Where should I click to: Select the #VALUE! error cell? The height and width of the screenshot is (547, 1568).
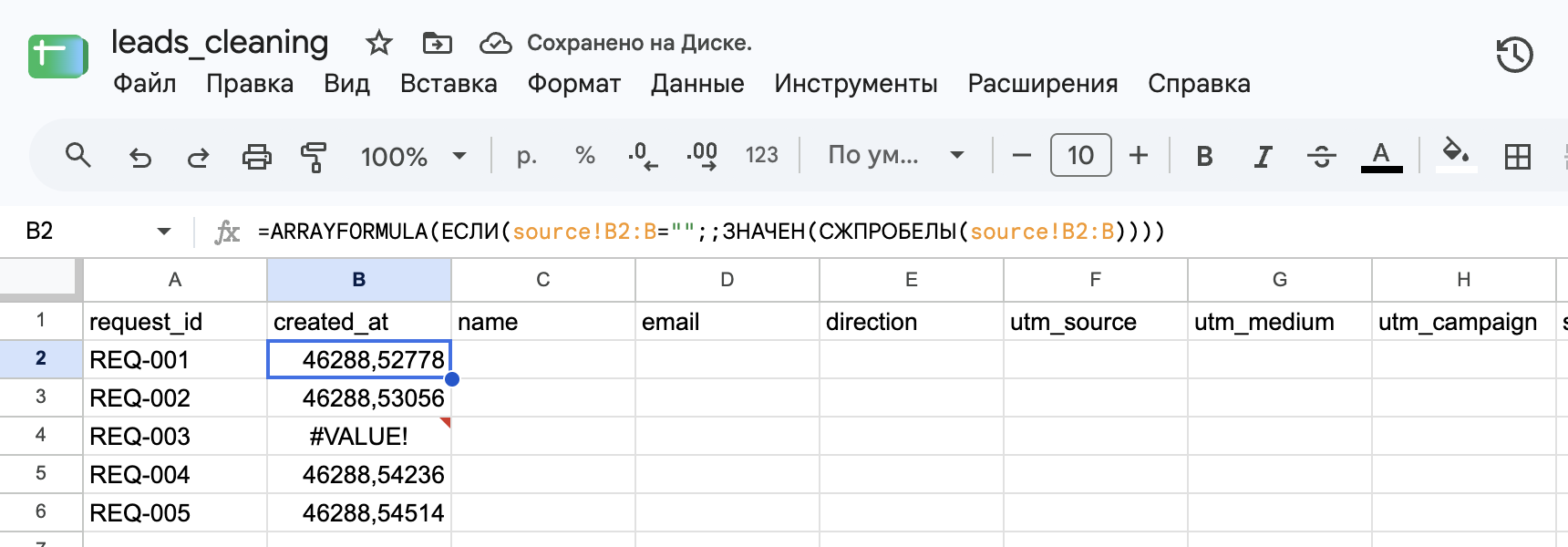click(359, 437)
